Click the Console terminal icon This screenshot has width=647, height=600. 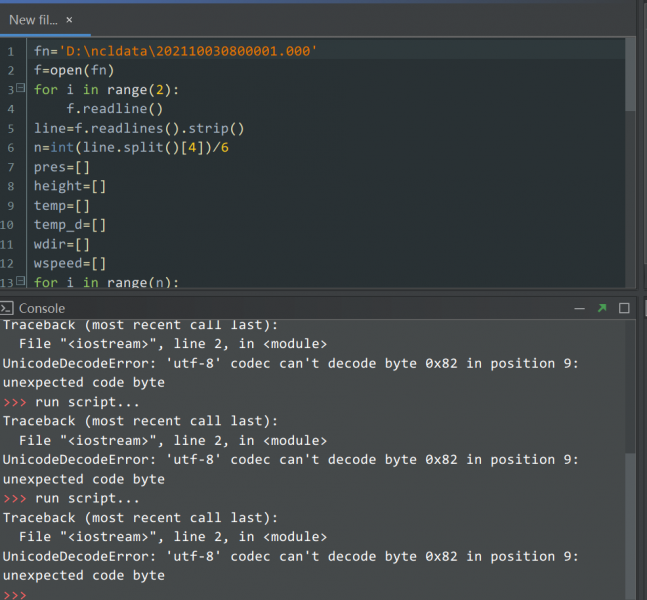click(7, 308)
